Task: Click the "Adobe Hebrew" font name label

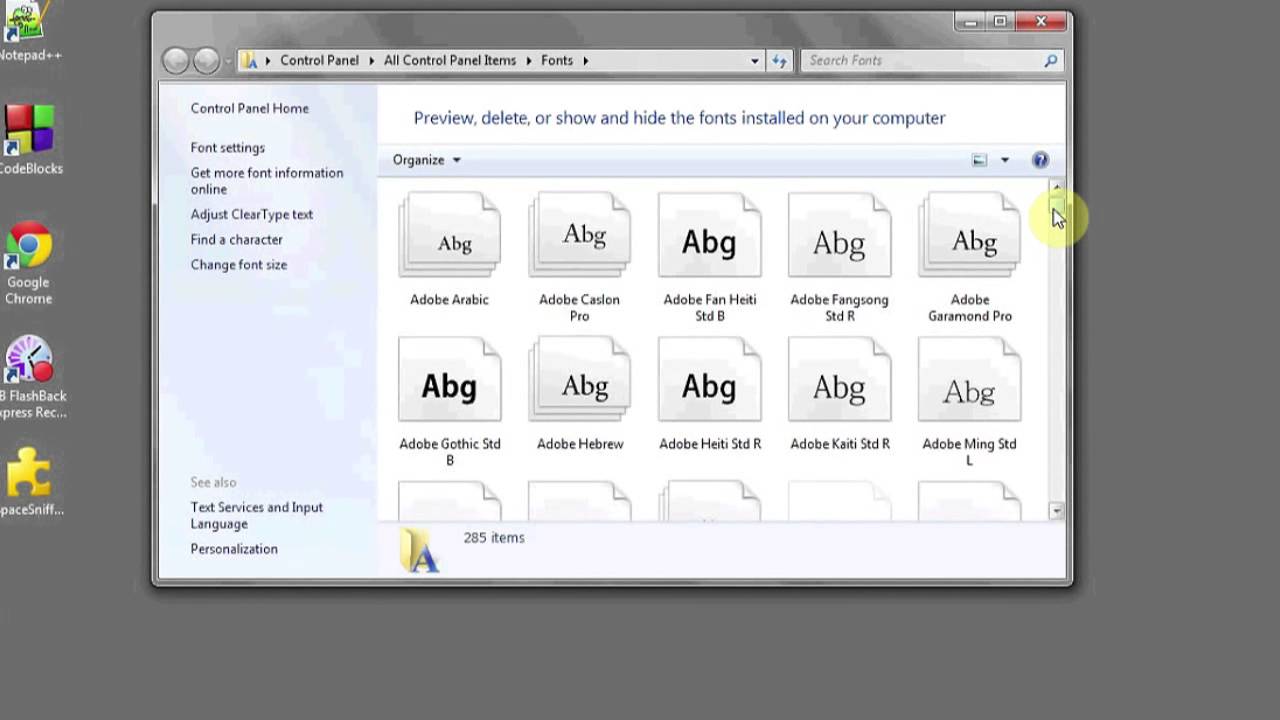Action: (x=580, y=444)
